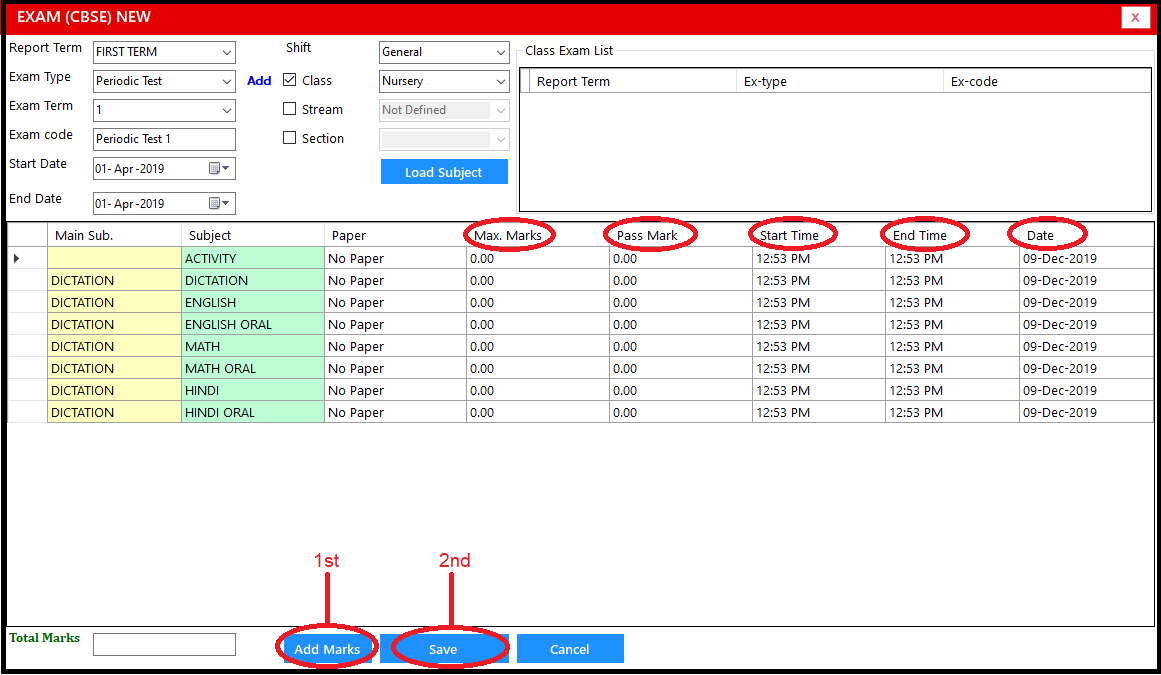This screenshot has height=675, width=1161.
Task: Click Pass Mark cell in the ENGLISH row
Action: click(680, 302)
